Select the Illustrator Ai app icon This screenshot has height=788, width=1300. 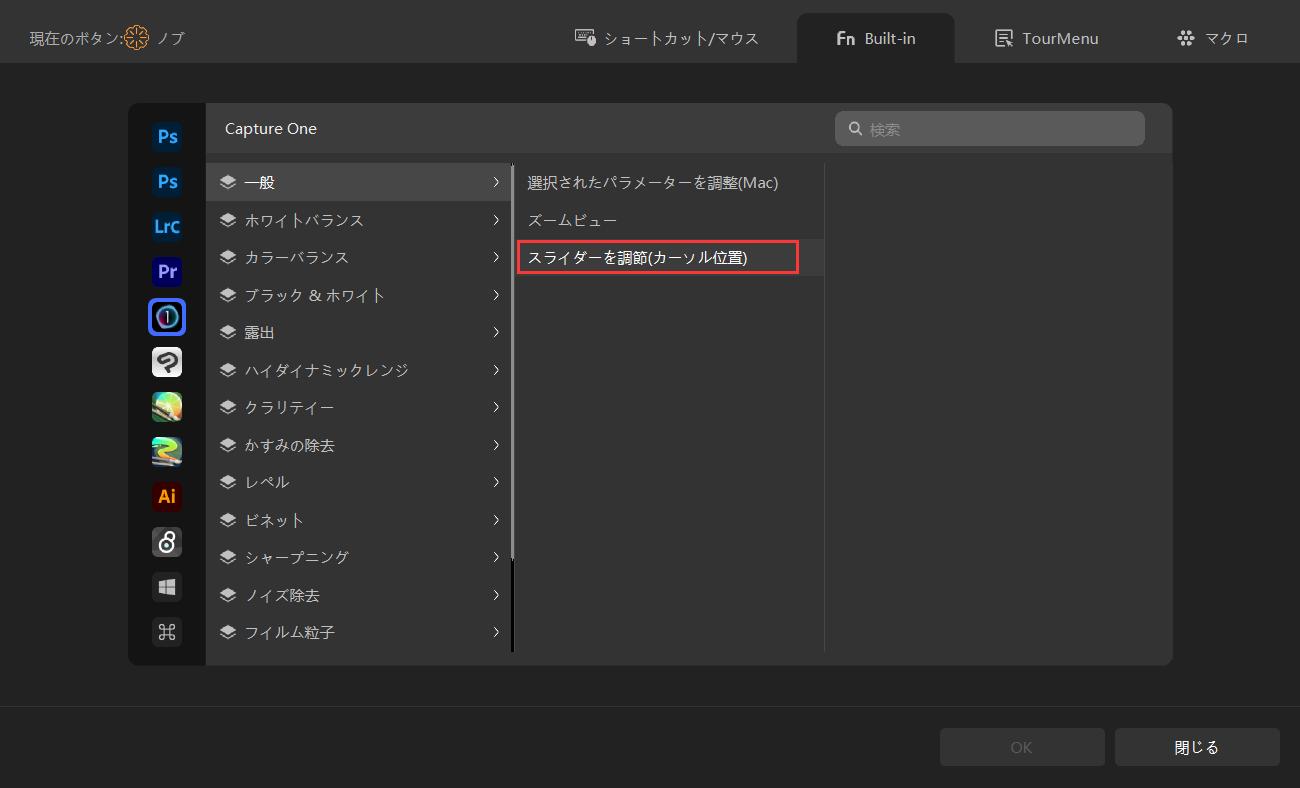click(x=167, y=497)
